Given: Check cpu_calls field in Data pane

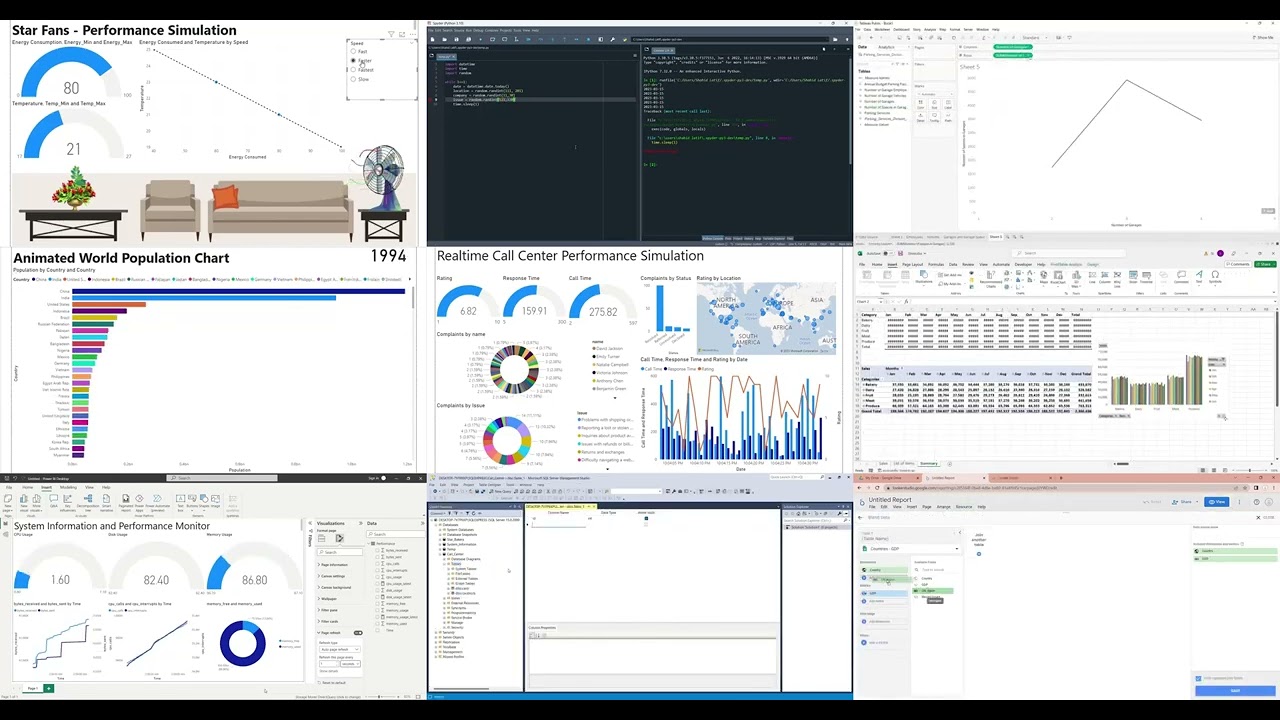Looking at the screenshot, I should pos(377,563).
